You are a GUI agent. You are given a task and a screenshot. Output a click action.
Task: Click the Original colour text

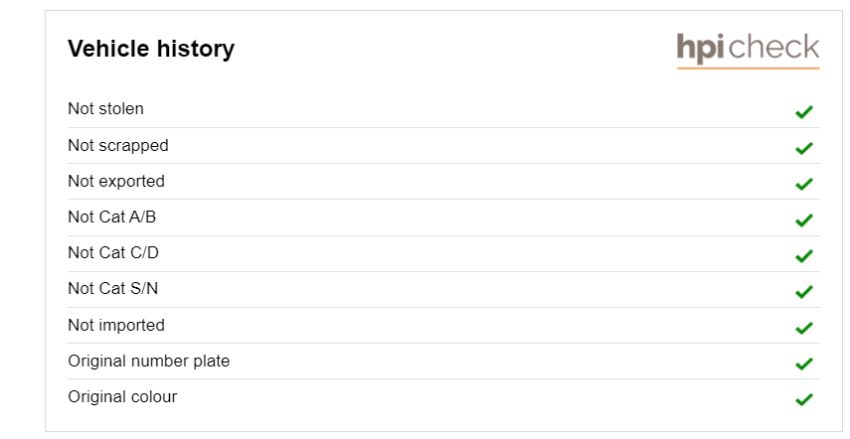point(123,397)
